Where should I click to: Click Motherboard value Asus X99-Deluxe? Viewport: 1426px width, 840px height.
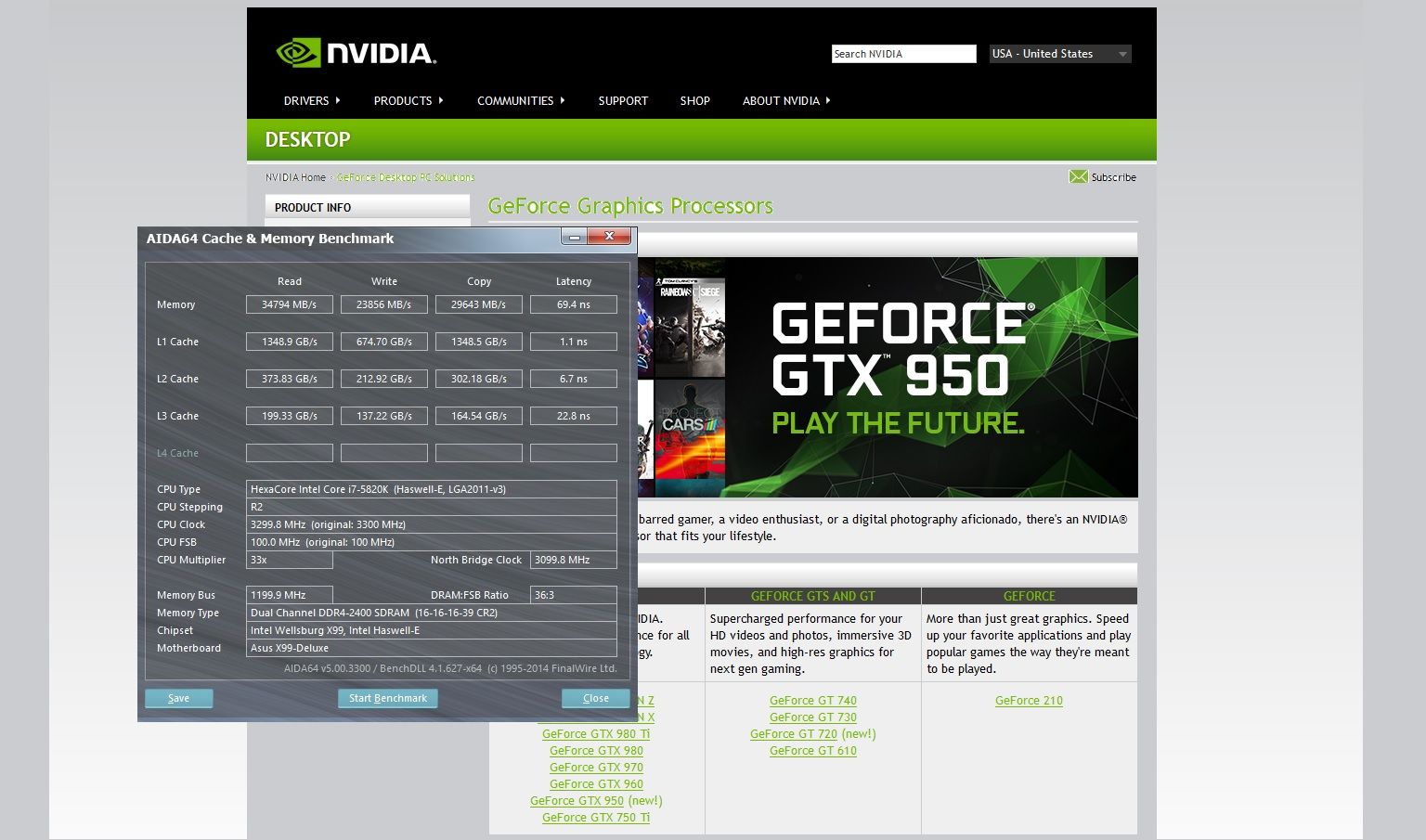432,648
